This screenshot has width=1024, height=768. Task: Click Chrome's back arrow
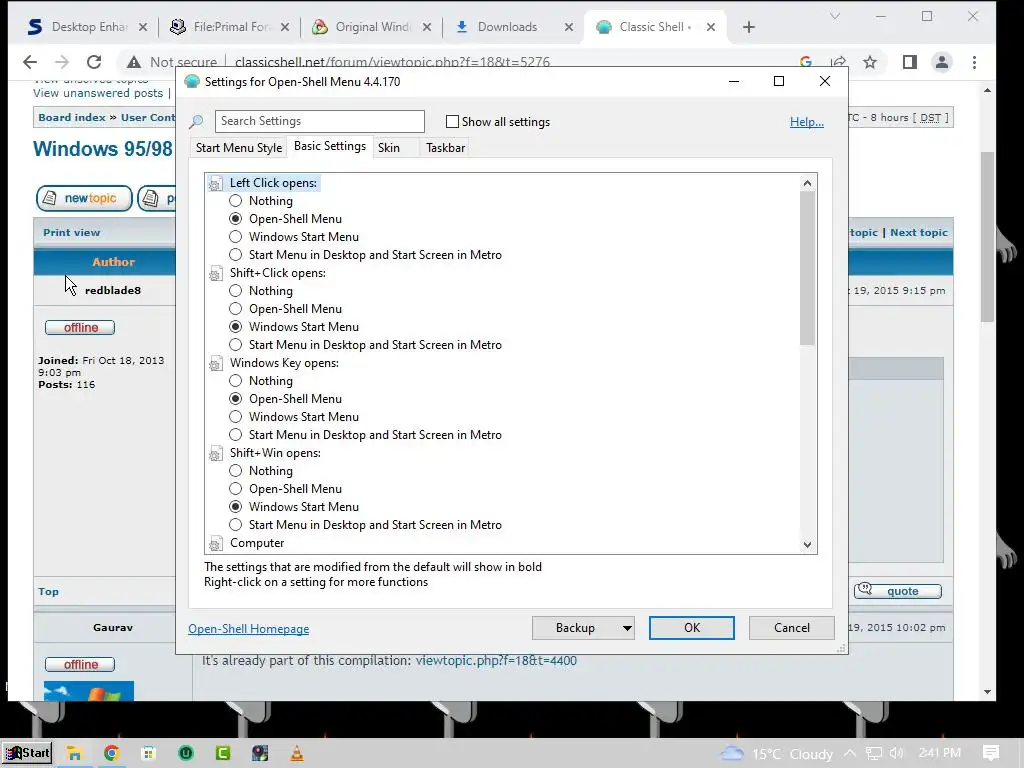pos(30,62)
